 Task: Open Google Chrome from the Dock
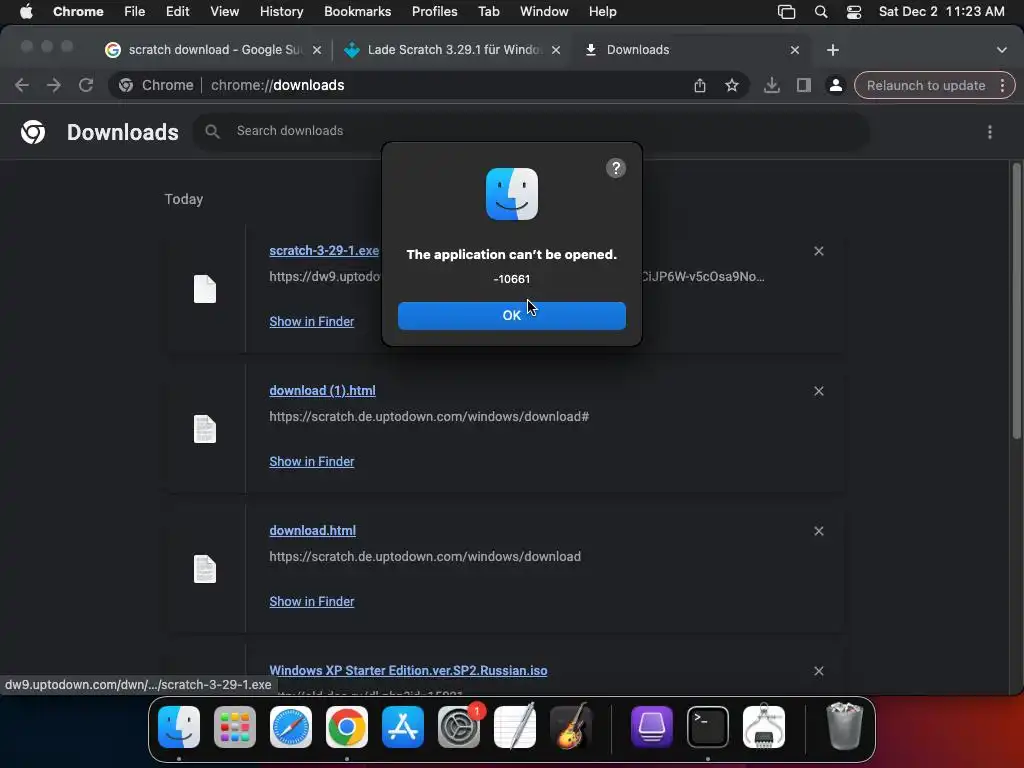(347, 727)
